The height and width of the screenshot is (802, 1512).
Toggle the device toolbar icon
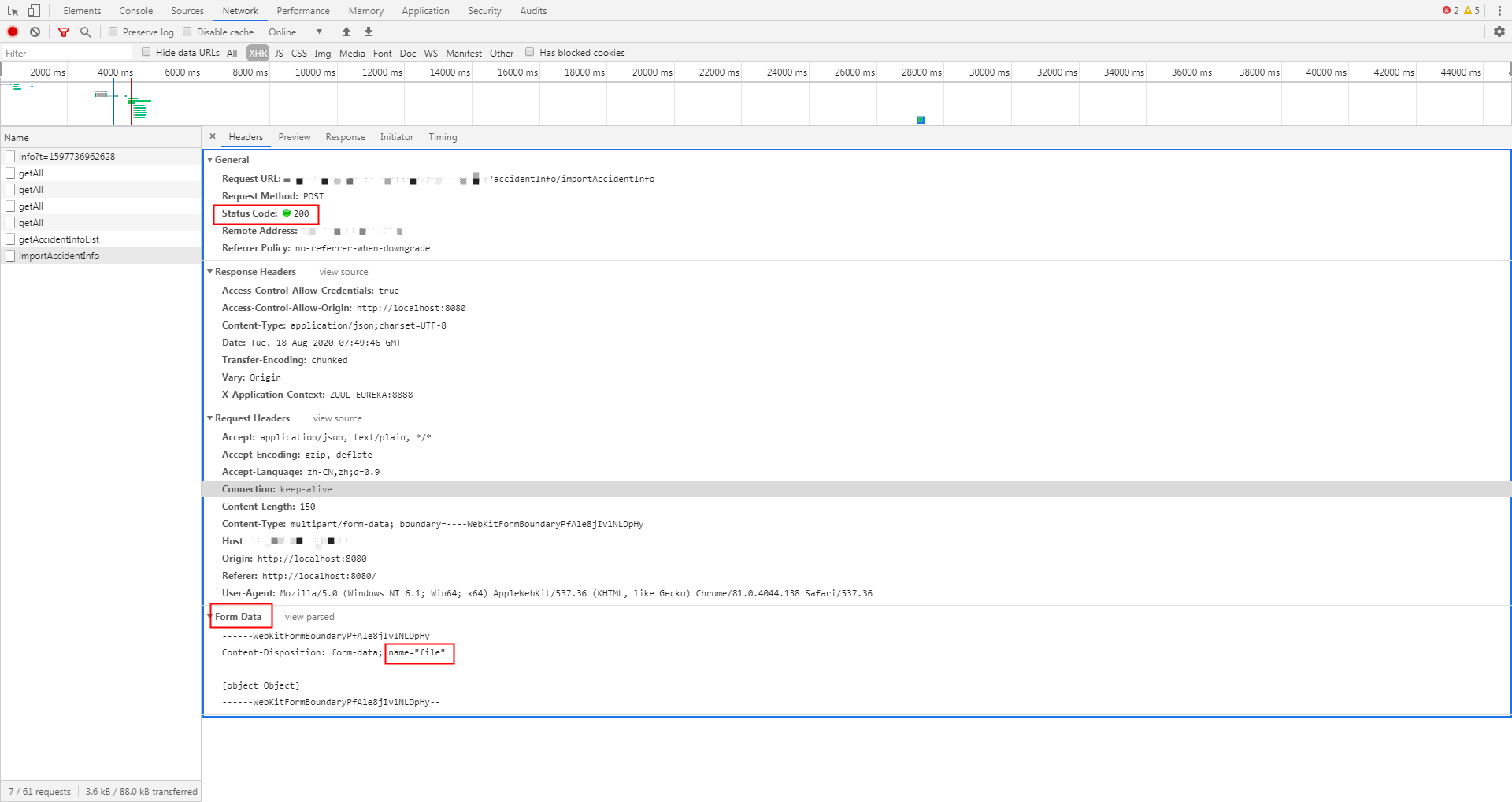pyautogui.click(x=34, y=10)
